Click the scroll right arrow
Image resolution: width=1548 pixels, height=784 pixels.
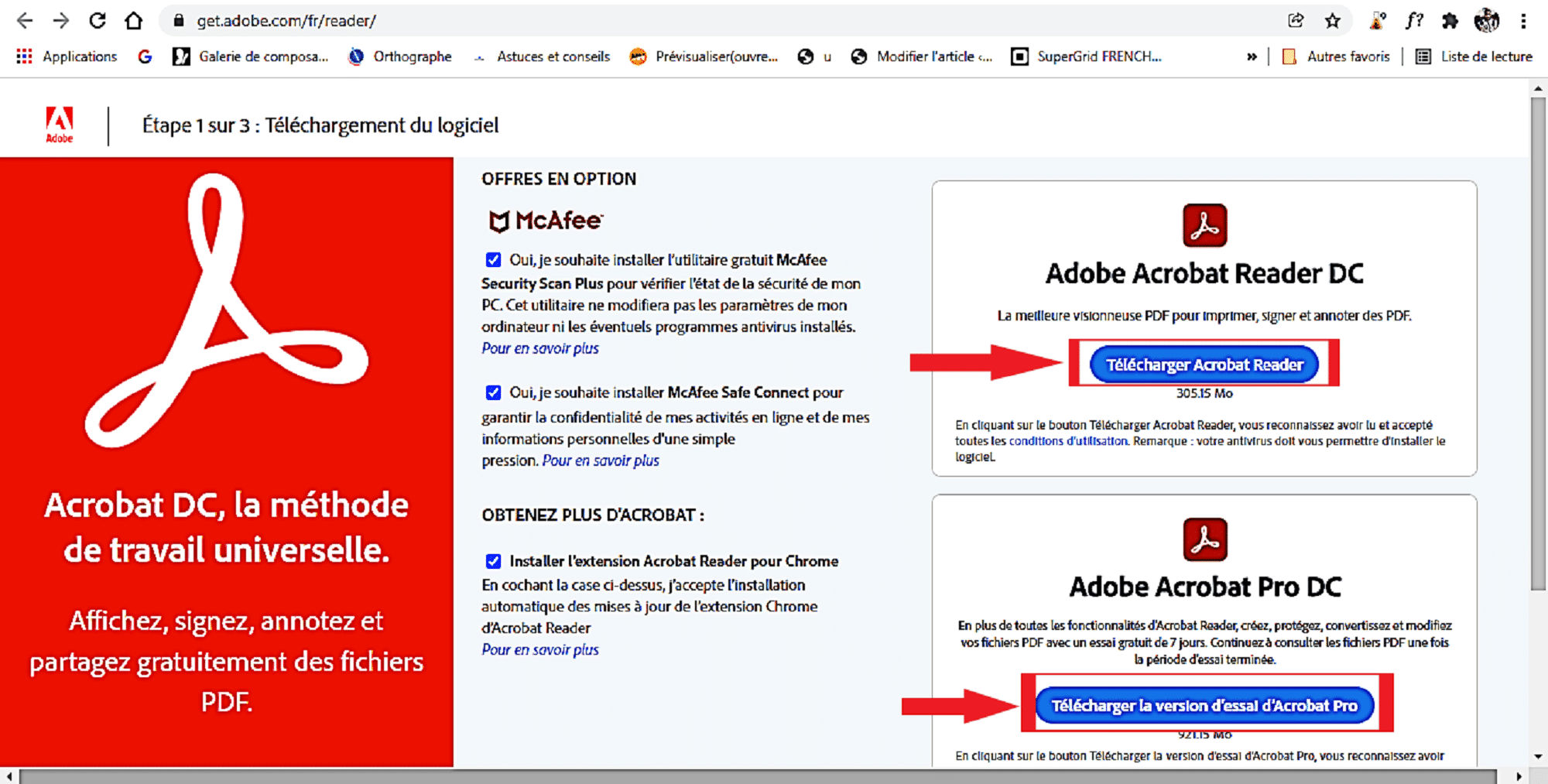click(x=1519, y=776)
